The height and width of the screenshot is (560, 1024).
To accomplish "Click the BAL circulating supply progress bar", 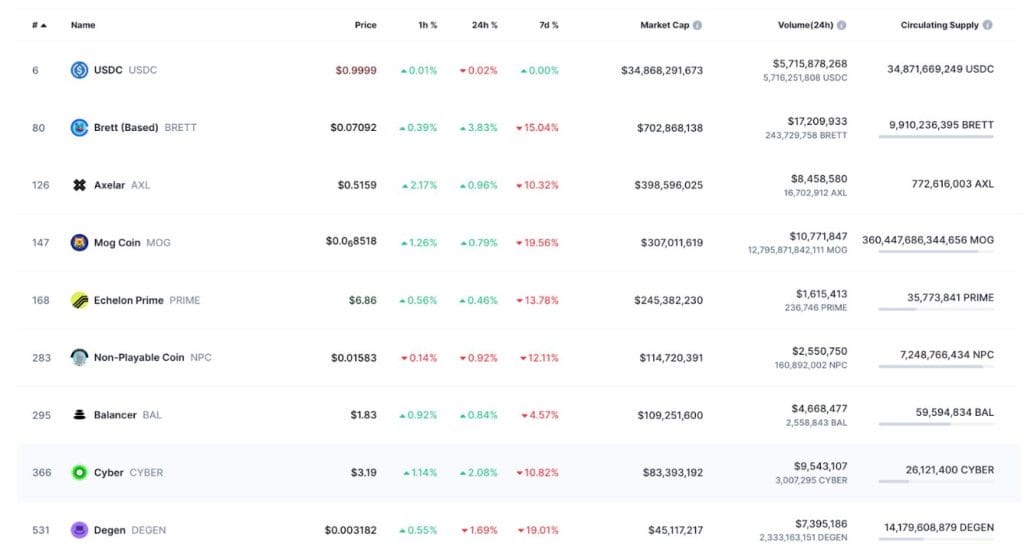I will click(936, 424).
